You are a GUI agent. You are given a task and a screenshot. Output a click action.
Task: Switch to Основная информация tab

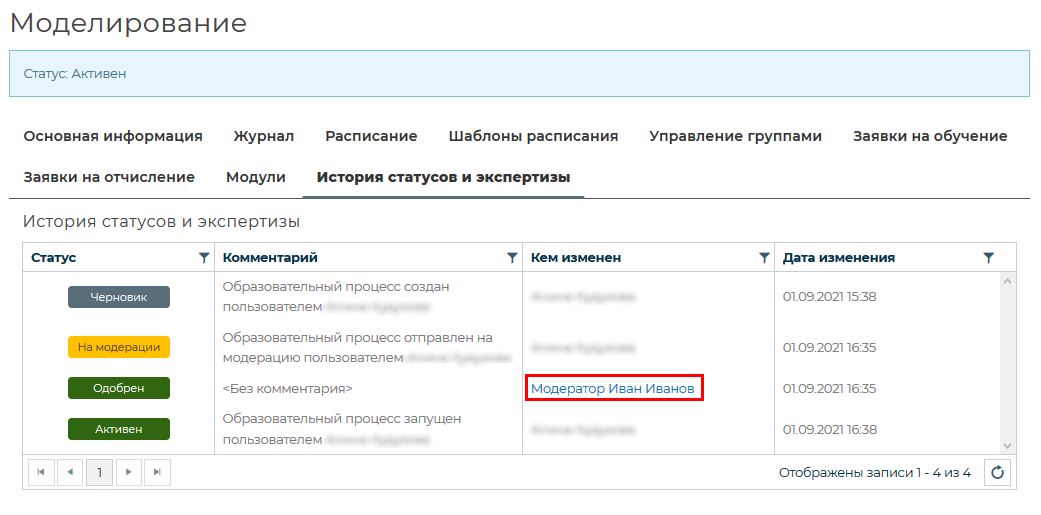(113, 136)
